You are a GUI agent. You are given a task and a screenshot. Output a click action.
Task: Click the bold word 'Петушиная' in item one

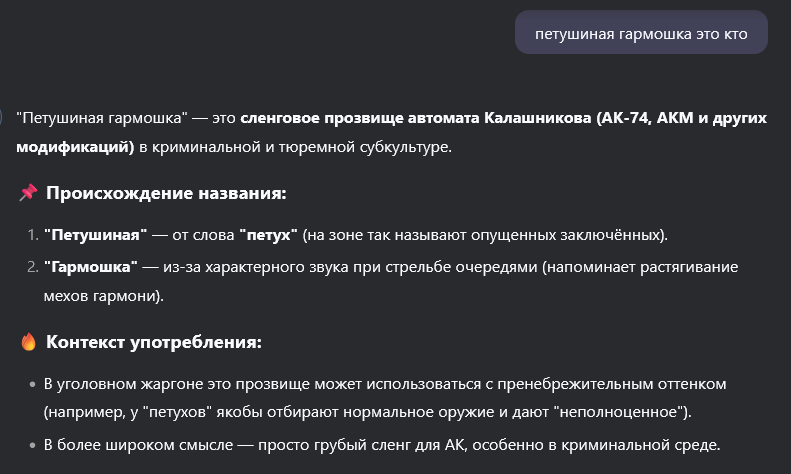pyautogui.click(x=95, y=235)
